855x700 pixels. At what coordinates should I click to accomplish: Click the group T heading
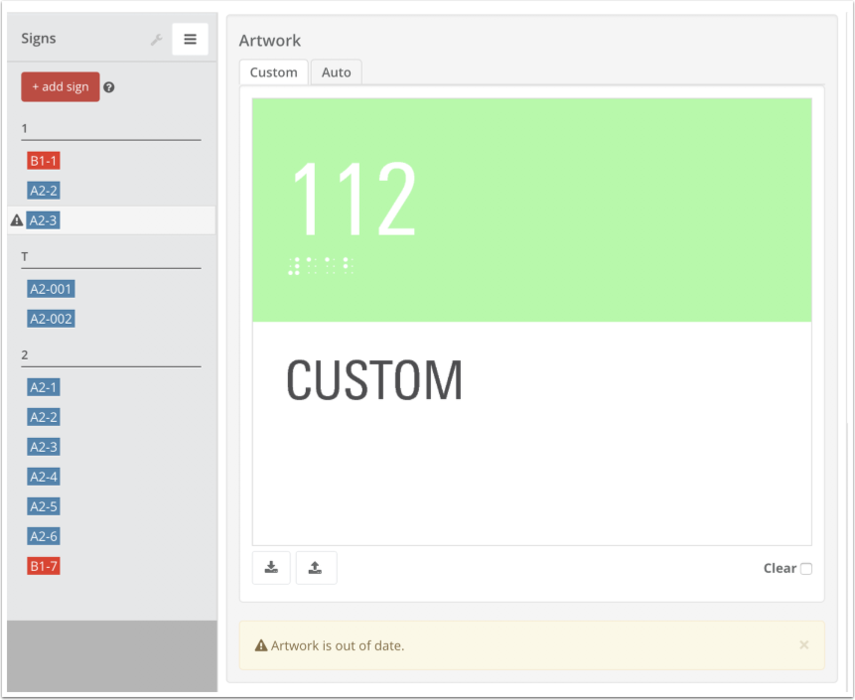tap(25, 256)
